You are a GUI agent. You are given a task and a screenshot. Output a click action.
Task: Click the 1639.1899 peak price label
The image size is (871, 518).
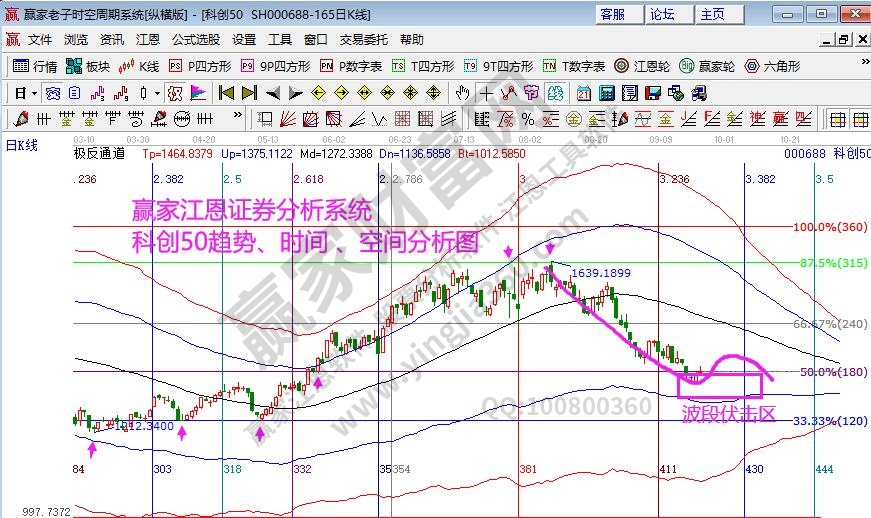pos(600,272)
